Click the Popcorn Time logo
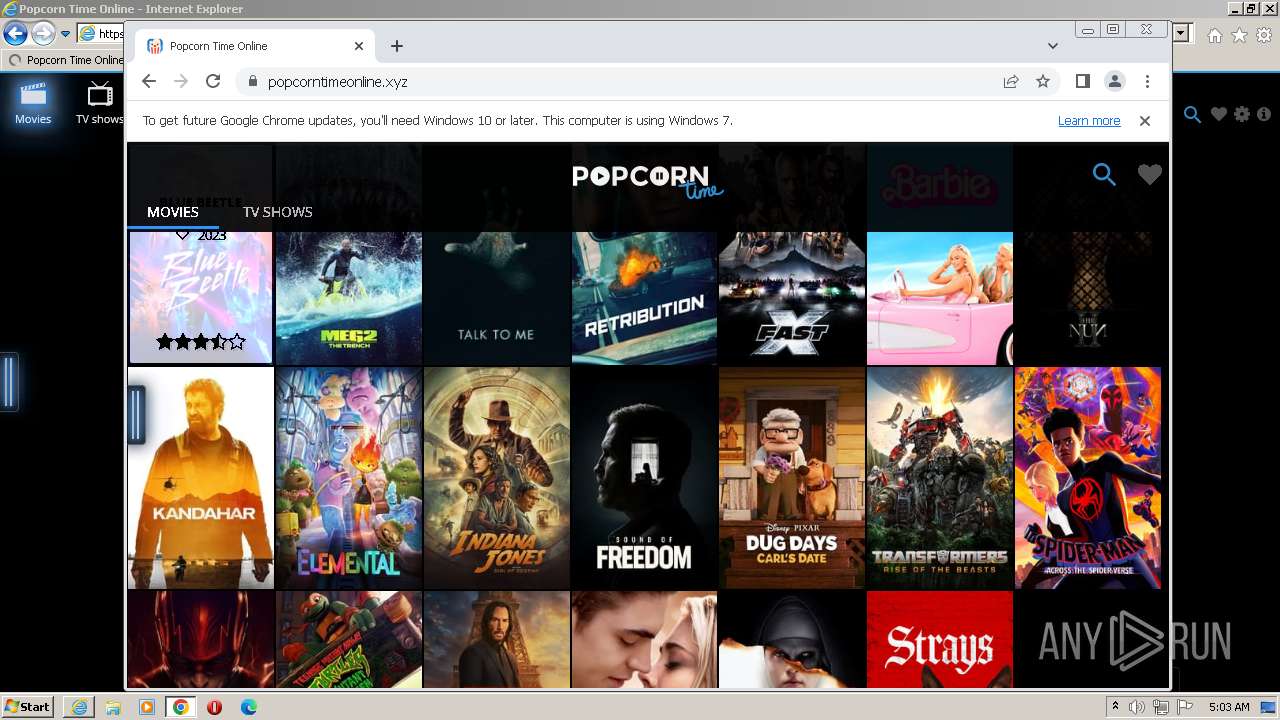The image size is (1280, 720). point(647,180)
